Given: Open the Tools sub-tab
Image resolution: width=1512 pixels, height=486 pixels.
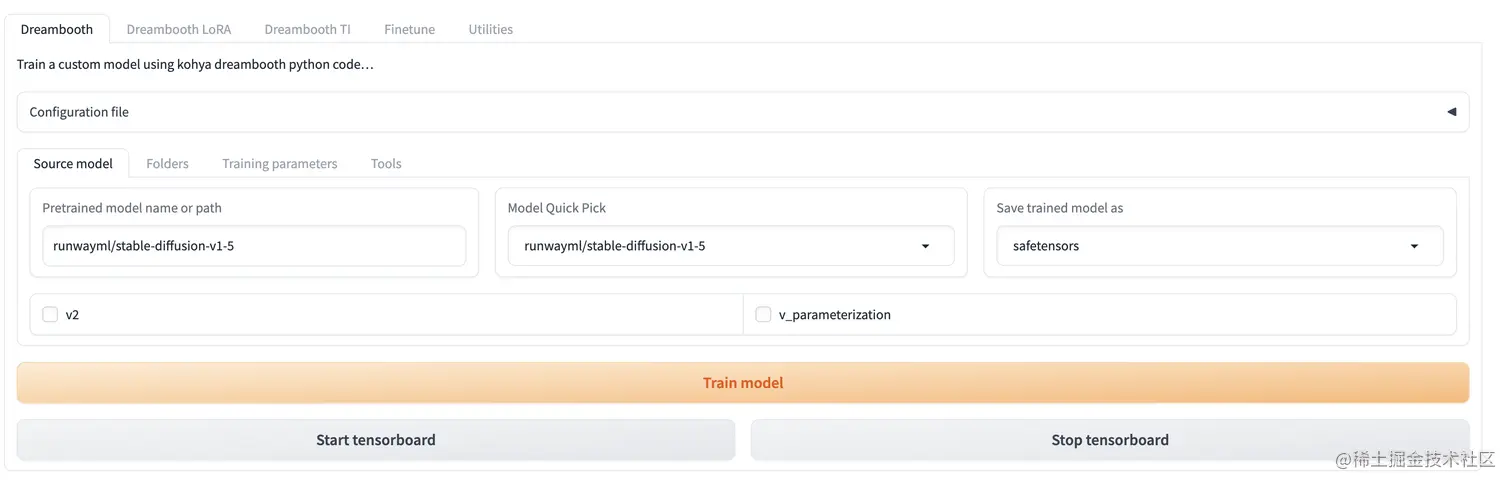Looking at the screenshot, I should tap(386, 163).
